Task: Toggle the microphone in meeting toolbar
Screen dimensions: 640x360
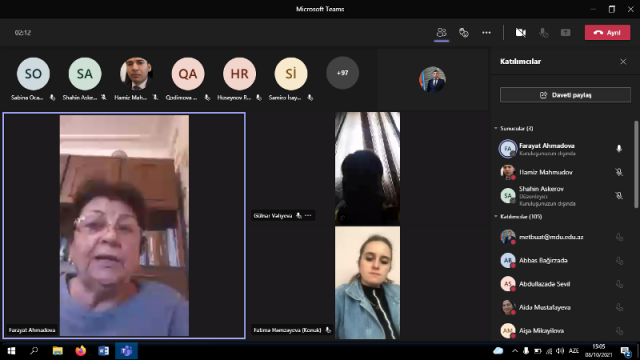Action: tap(543, 33)
